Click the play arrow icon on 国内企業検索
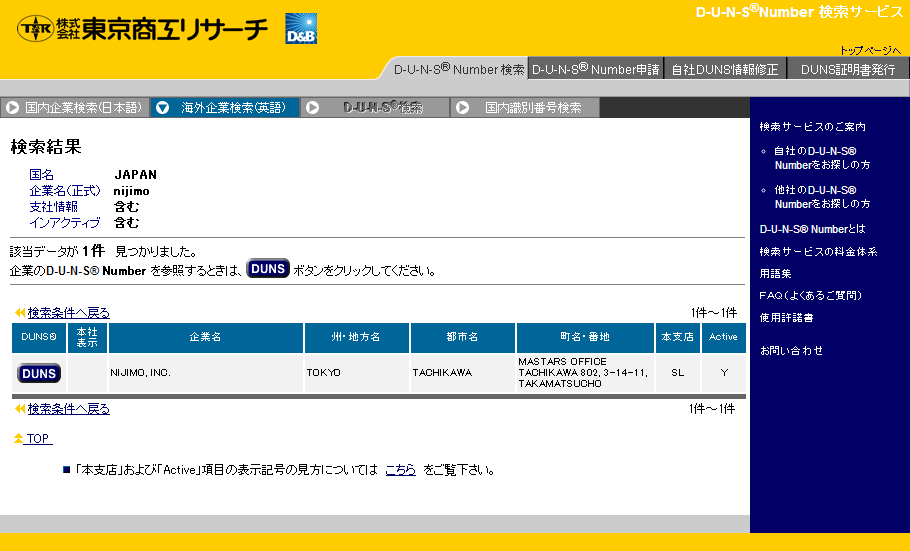Viewport: 910px width, 551px height. coord(13,107)
